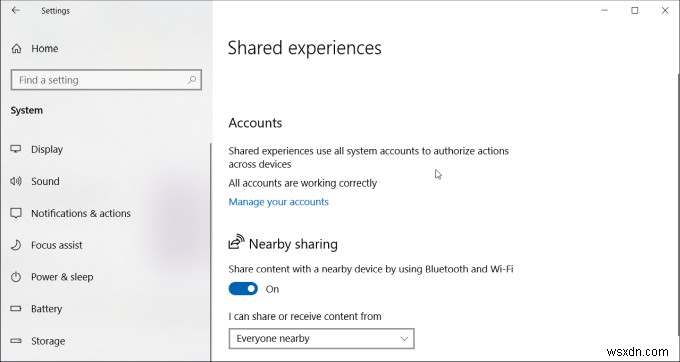Click the Nearby sharing share icon
680x362 pixels.
click(236, 242)
